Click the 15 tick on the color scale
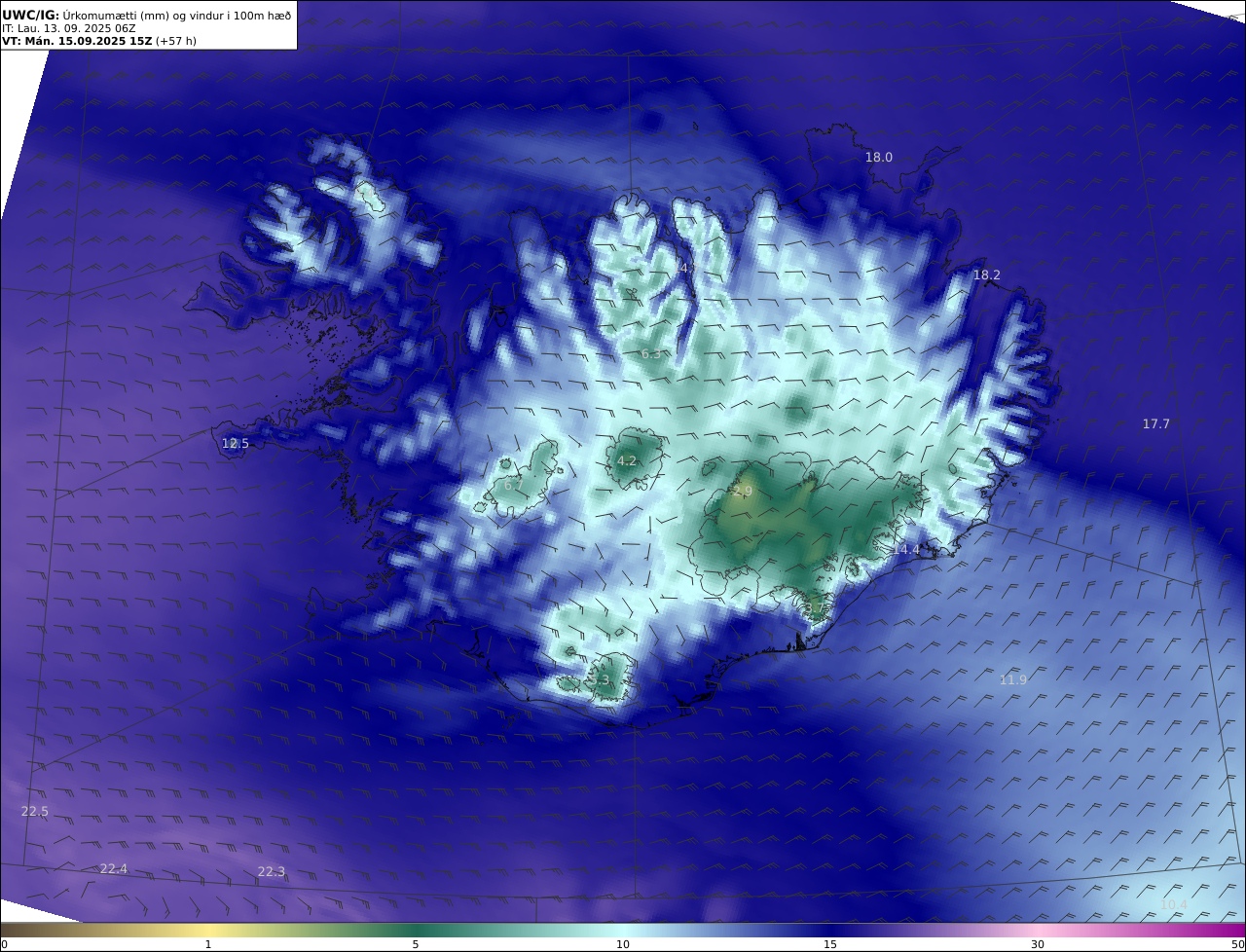The width and height of the screenshot is (1246, 952). [830, 944]
